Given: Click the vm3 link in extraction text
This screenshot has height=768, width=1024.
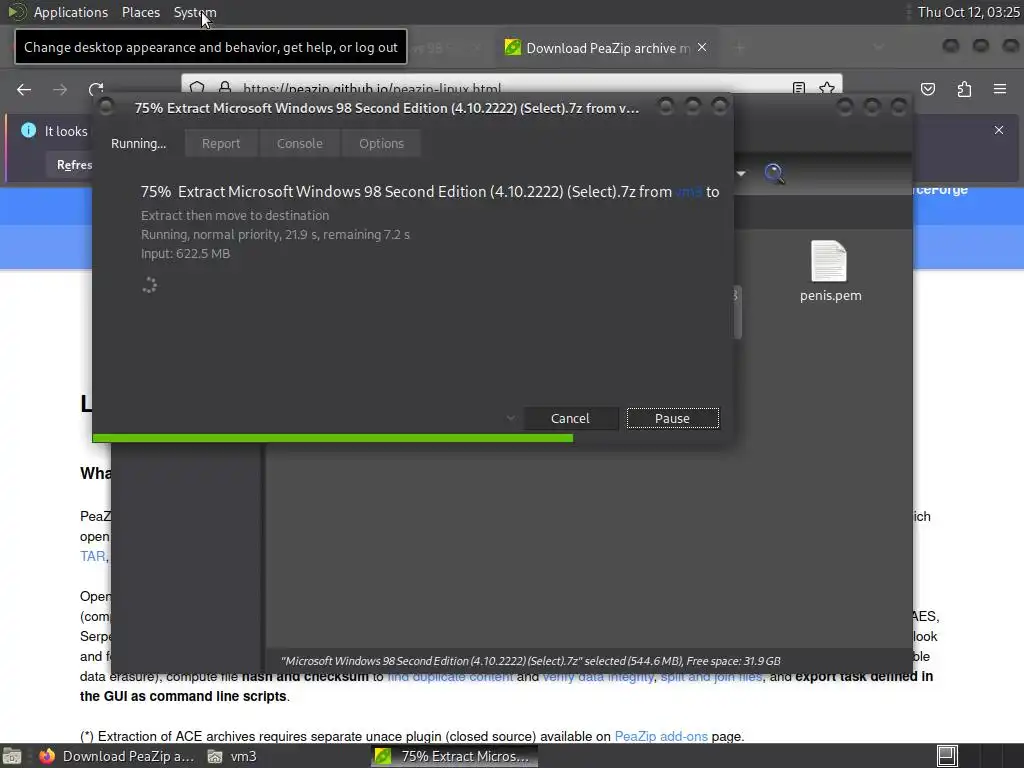Looking at the screenshot, I should click(689, 191).
